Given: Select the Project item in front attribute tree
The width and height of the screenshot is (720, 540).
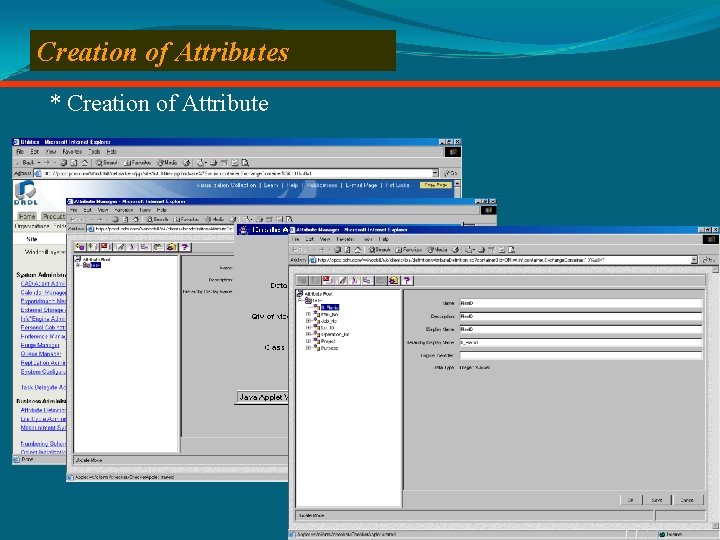Looking at the screenshot, I should point(328,341).
